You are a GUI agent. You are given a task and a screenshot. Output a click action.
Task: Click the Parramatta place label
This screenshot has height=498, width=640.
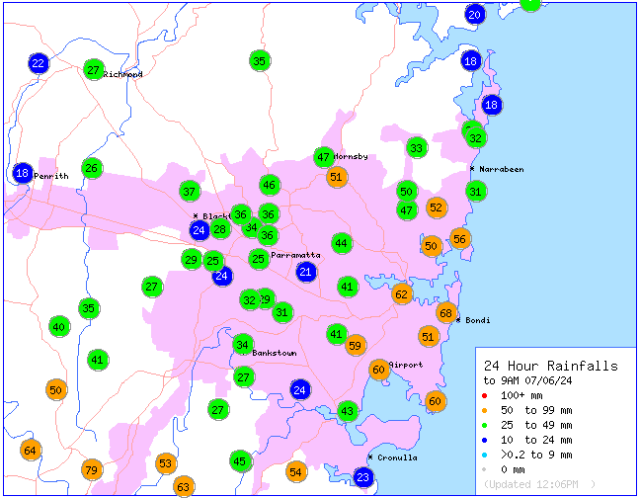coord(295,256)
